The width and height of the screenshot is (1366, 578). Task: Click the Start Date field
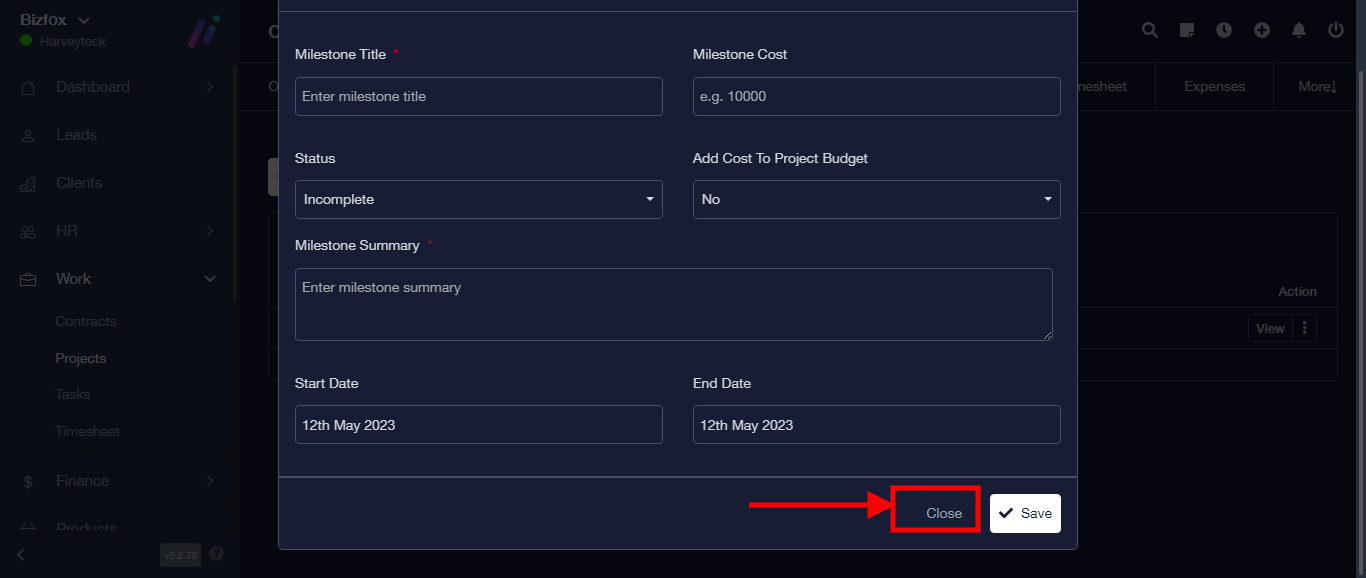tap(478, 425)
